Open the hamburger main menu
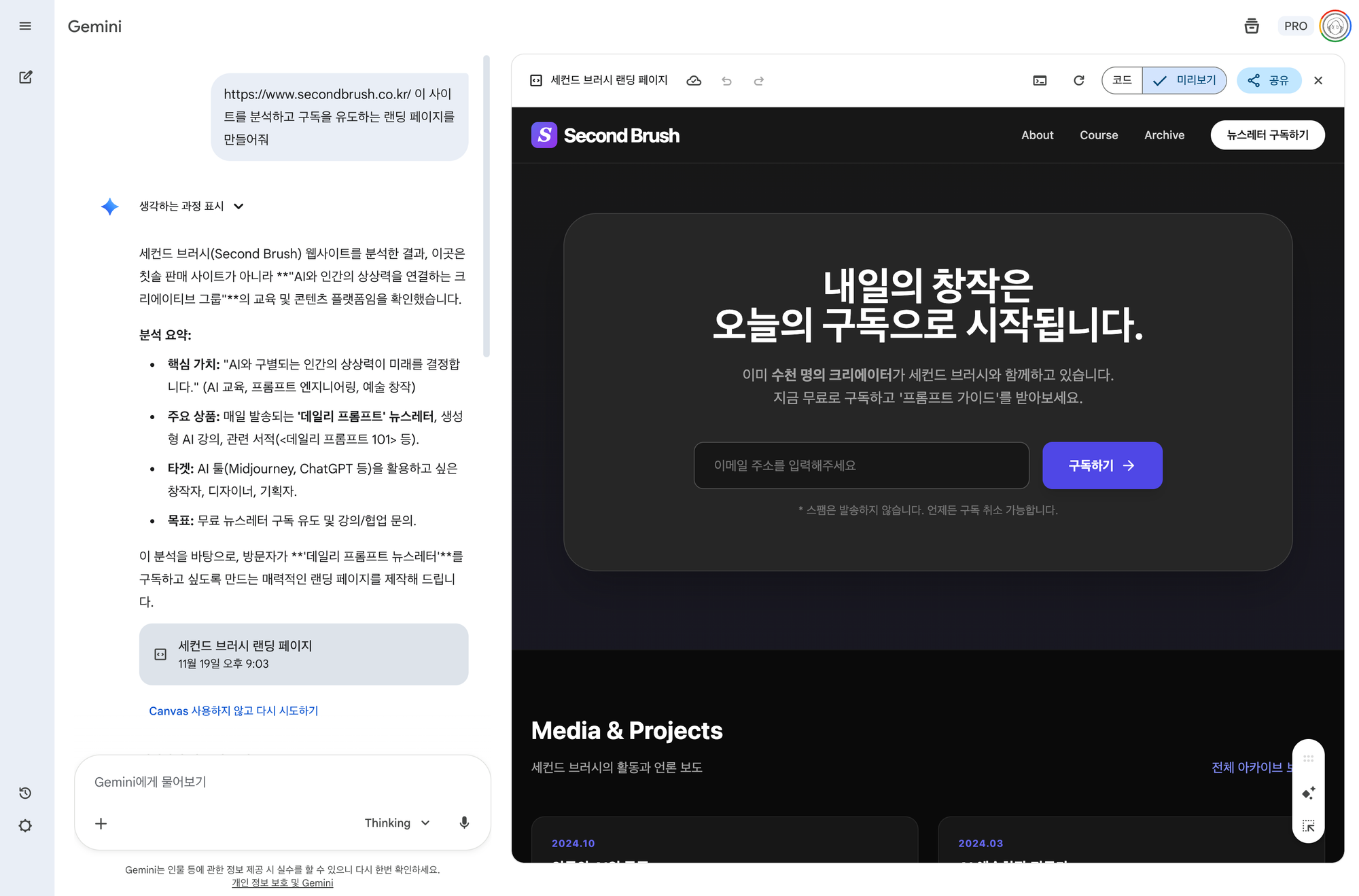The width and height of the screenshot is (1359, 896). click(25, 26)
